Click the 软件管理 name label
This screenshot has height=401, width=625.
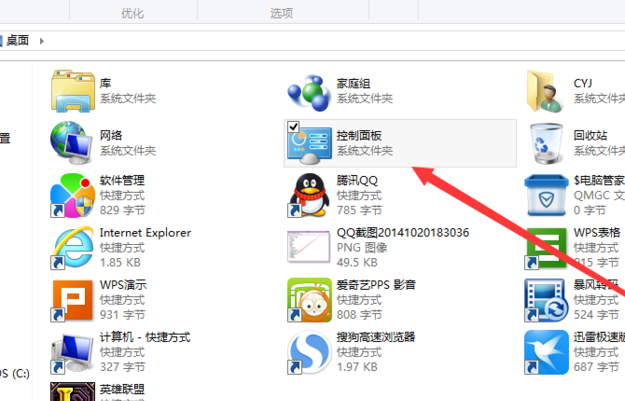(x=122, y=180)
